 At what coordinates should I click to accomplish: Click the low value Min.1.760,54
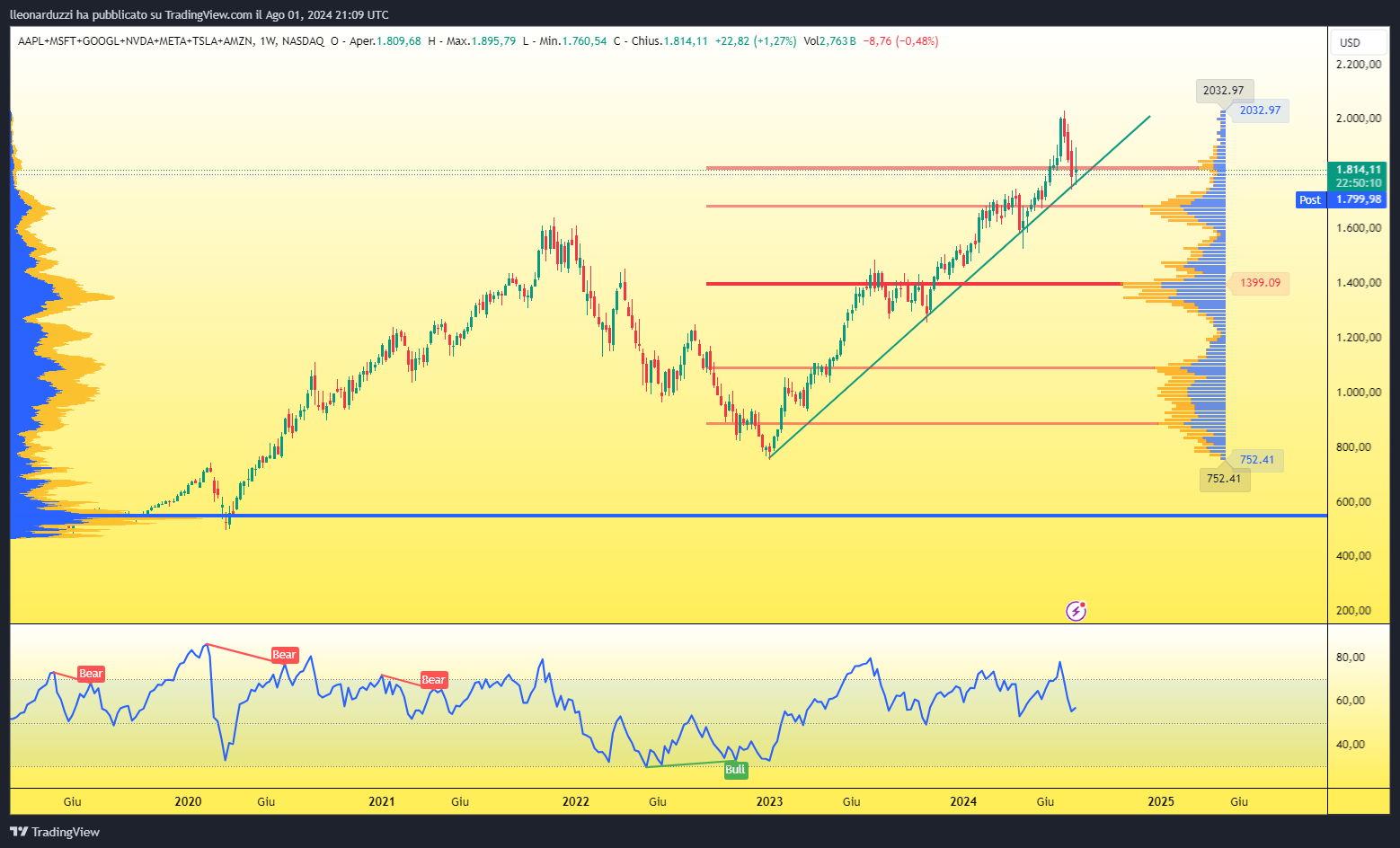click(565, 41)
